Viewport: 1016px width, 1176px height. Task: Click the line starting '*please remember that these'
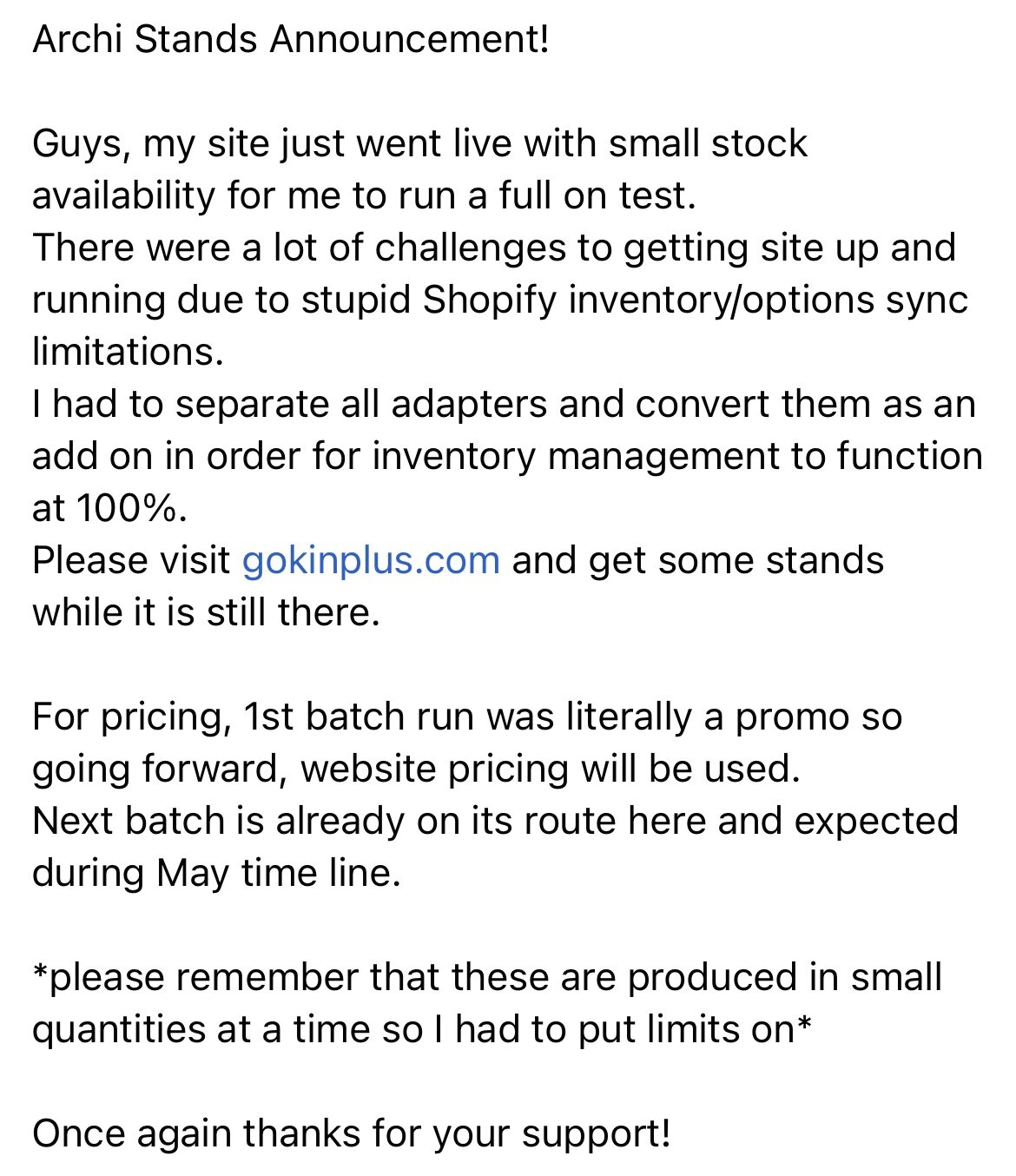[x=487, y=978]
